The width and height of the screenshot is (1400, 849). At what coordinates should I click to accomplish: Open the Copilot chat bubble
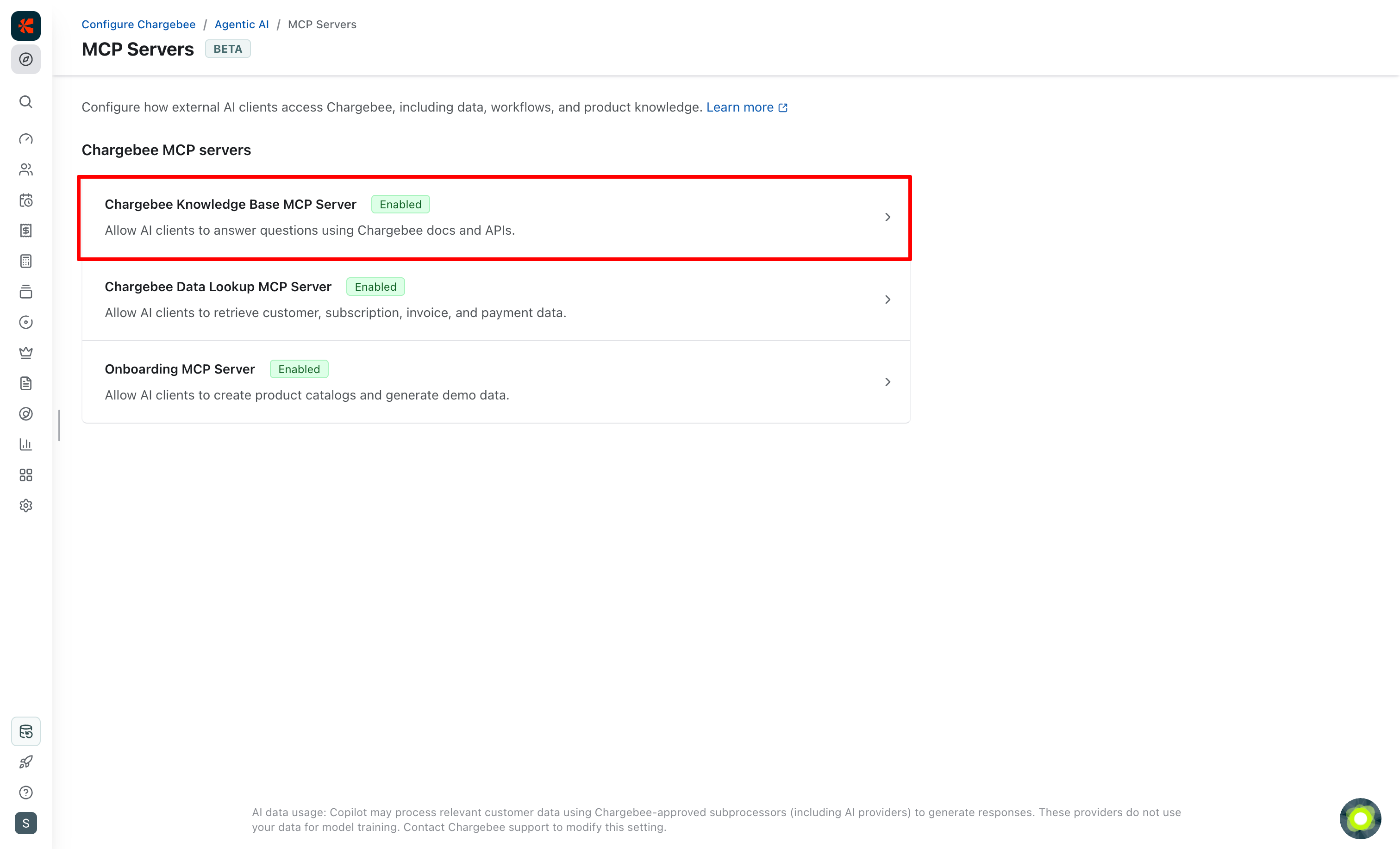[x=1360, y=818]
